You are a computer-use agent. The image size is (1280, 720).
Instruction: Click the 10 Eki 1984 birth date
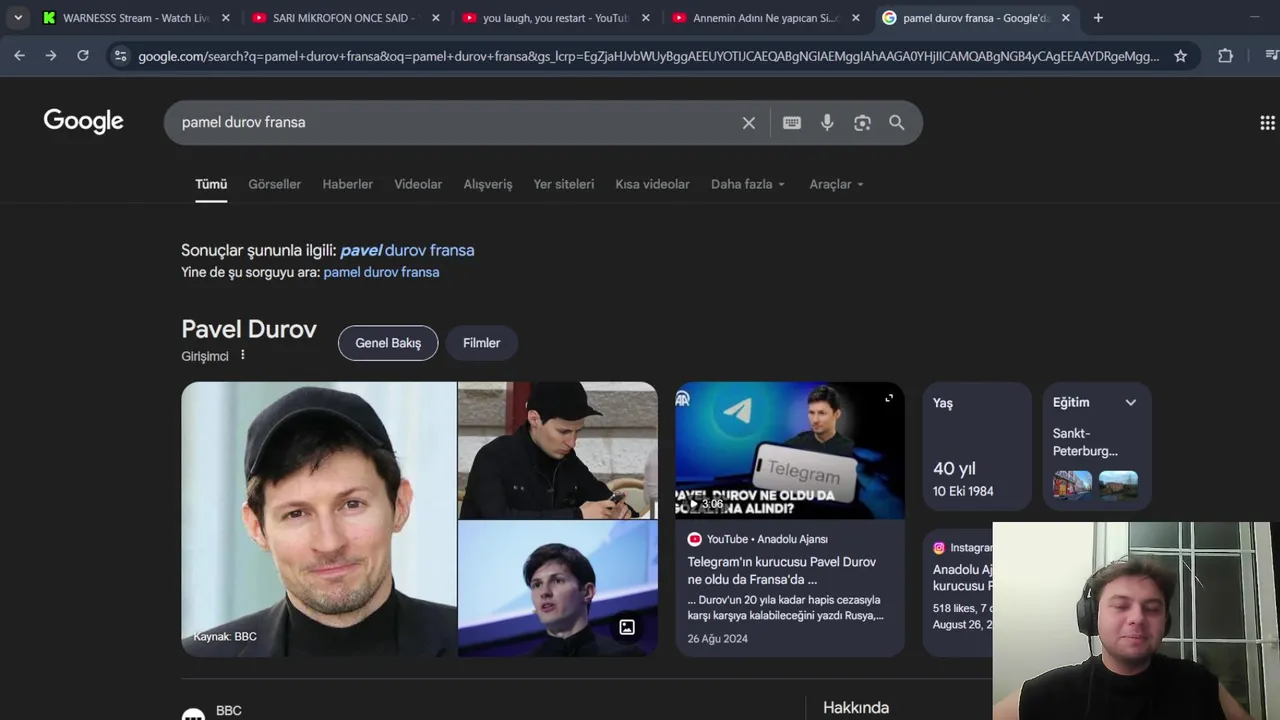pos(963,491)
